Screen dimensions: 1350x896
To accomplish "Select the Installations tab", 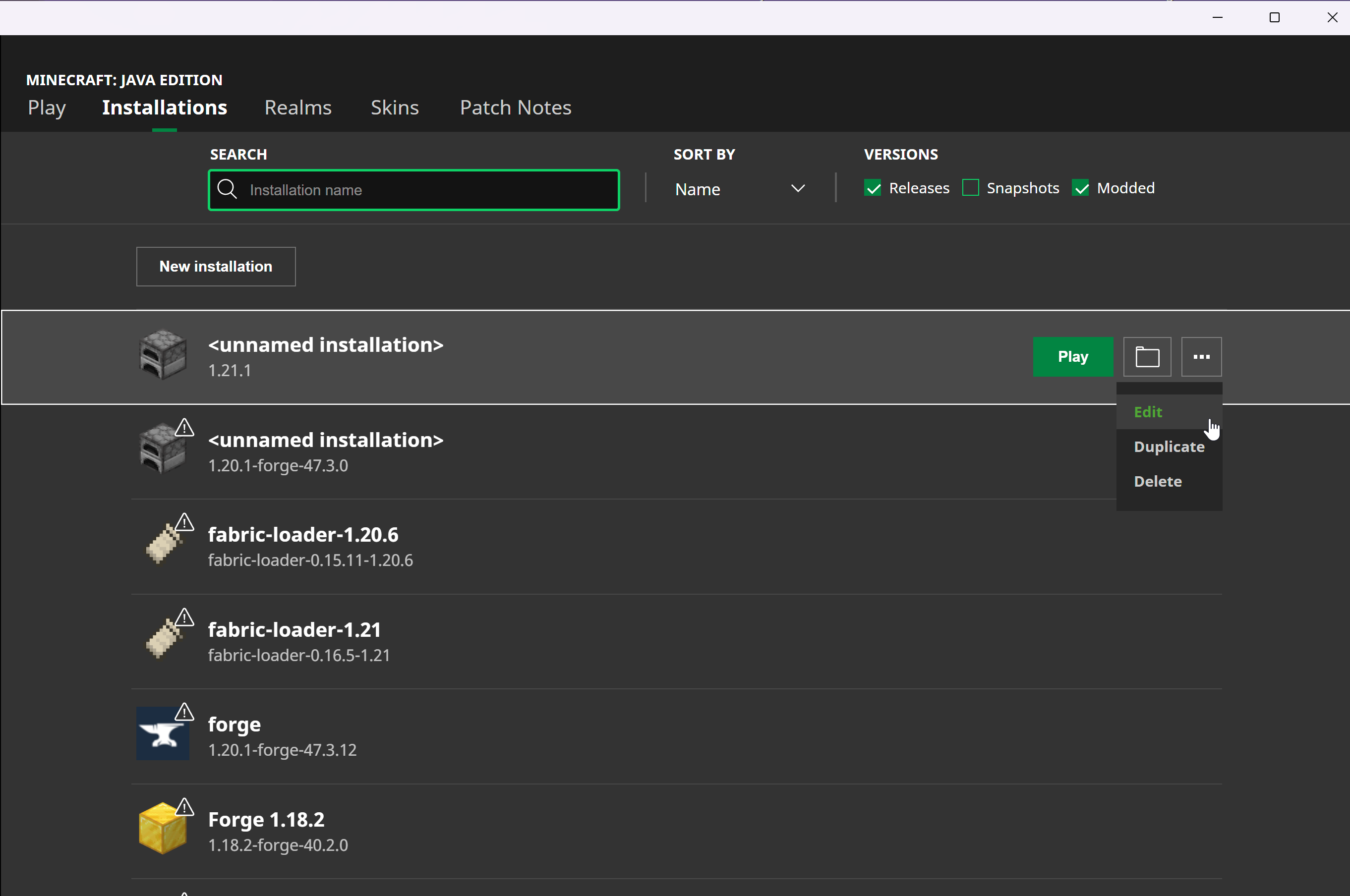I will point(165,108).
